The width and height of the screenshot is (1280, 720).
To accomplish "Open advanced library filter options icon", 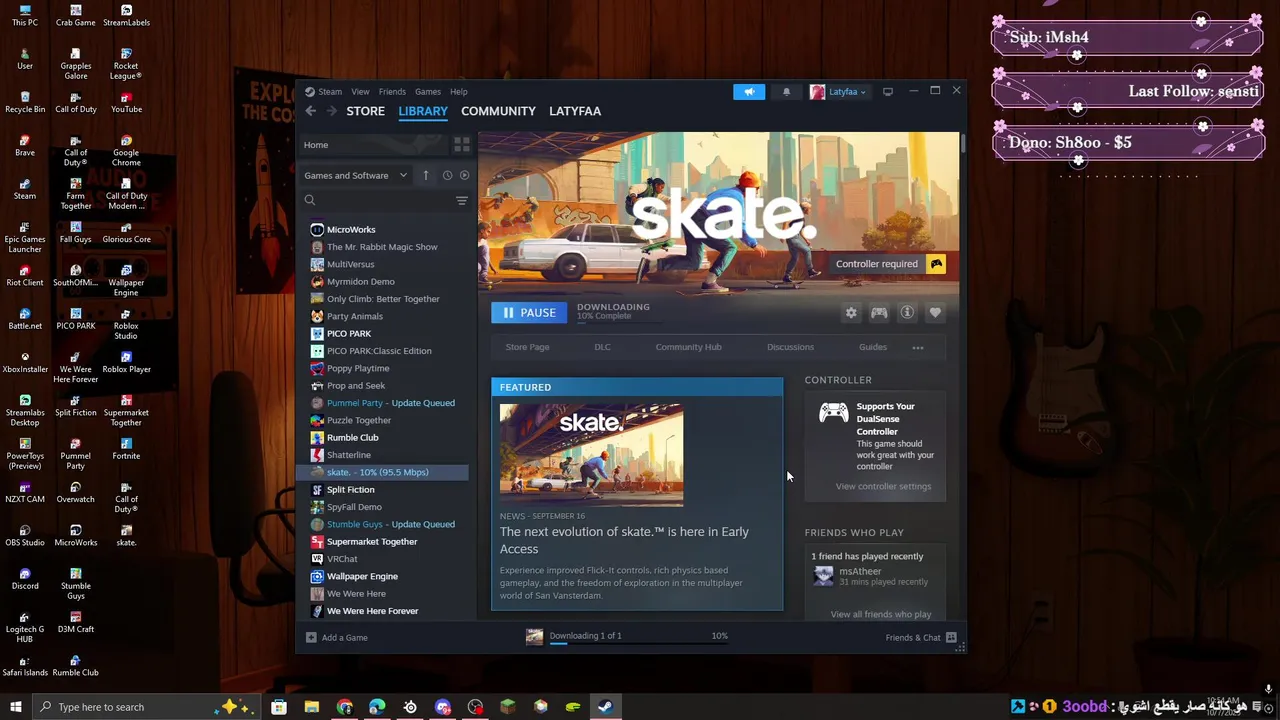I will (x=461, y=201).
